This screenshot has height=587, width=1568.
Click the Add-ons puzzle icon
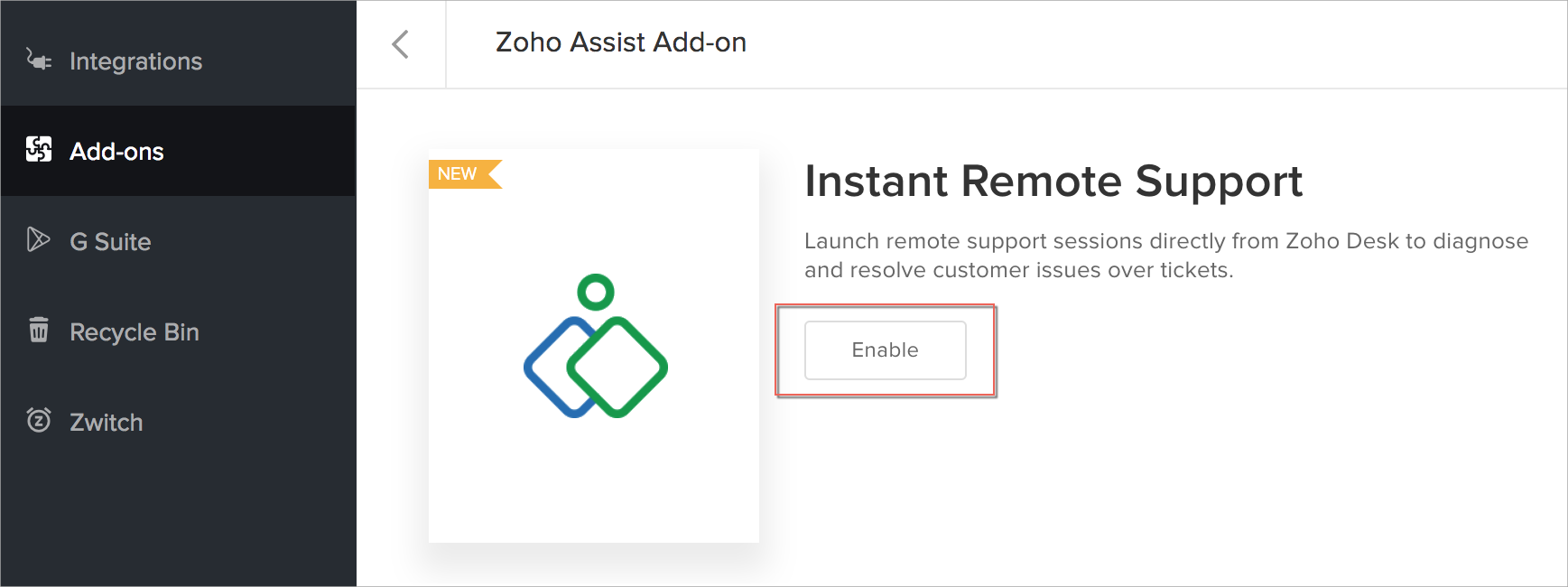39,149
